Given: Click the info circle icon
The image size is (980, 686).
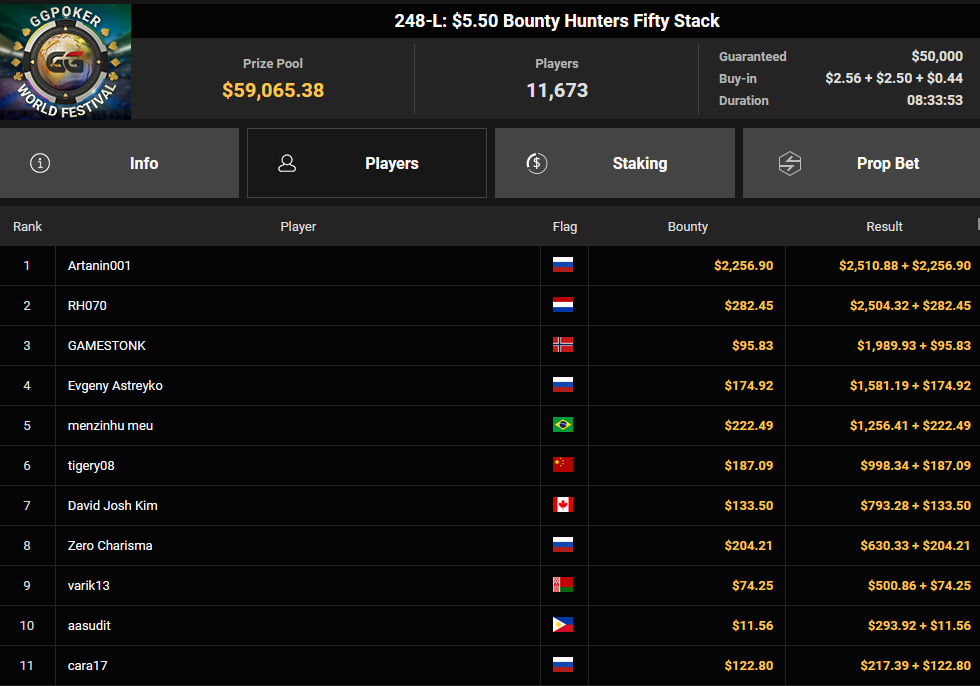Looking at the screenshot, I should [40, 163].
